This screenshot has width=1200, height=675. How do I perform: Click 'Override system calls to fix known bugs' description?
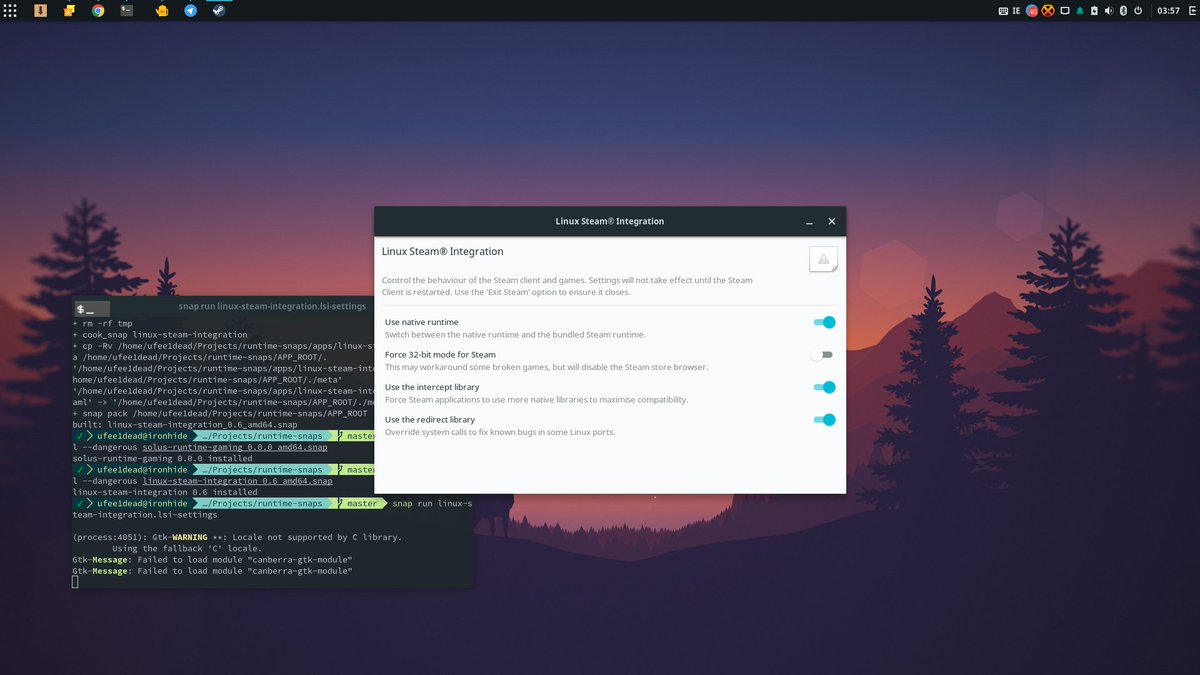[500, 432]
